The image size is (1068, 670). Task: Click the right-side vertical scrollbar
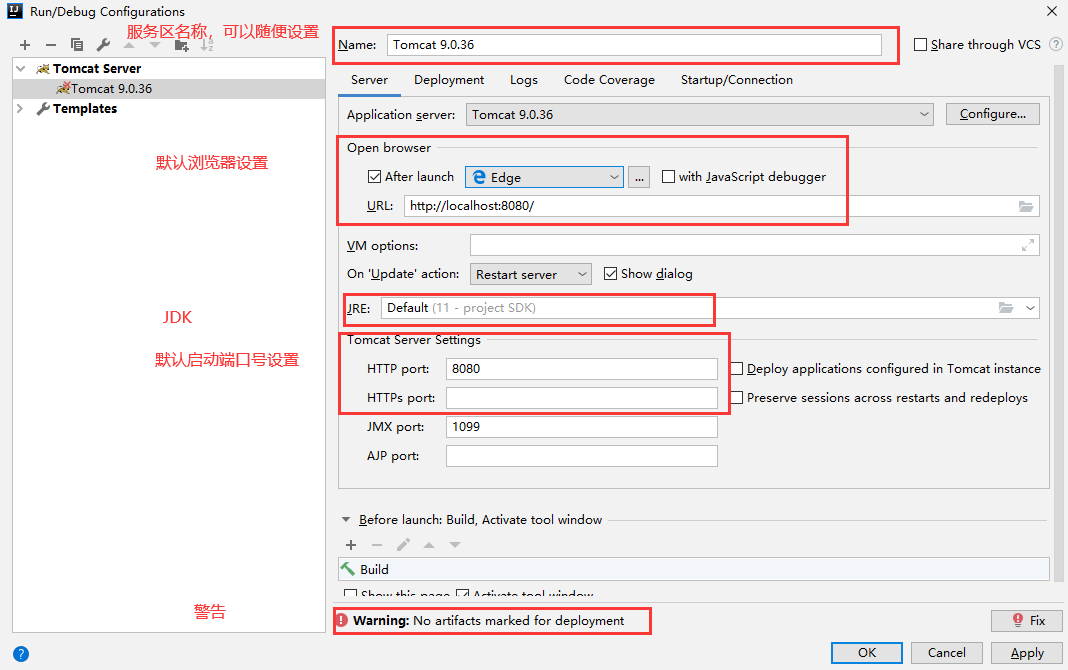1059,323
